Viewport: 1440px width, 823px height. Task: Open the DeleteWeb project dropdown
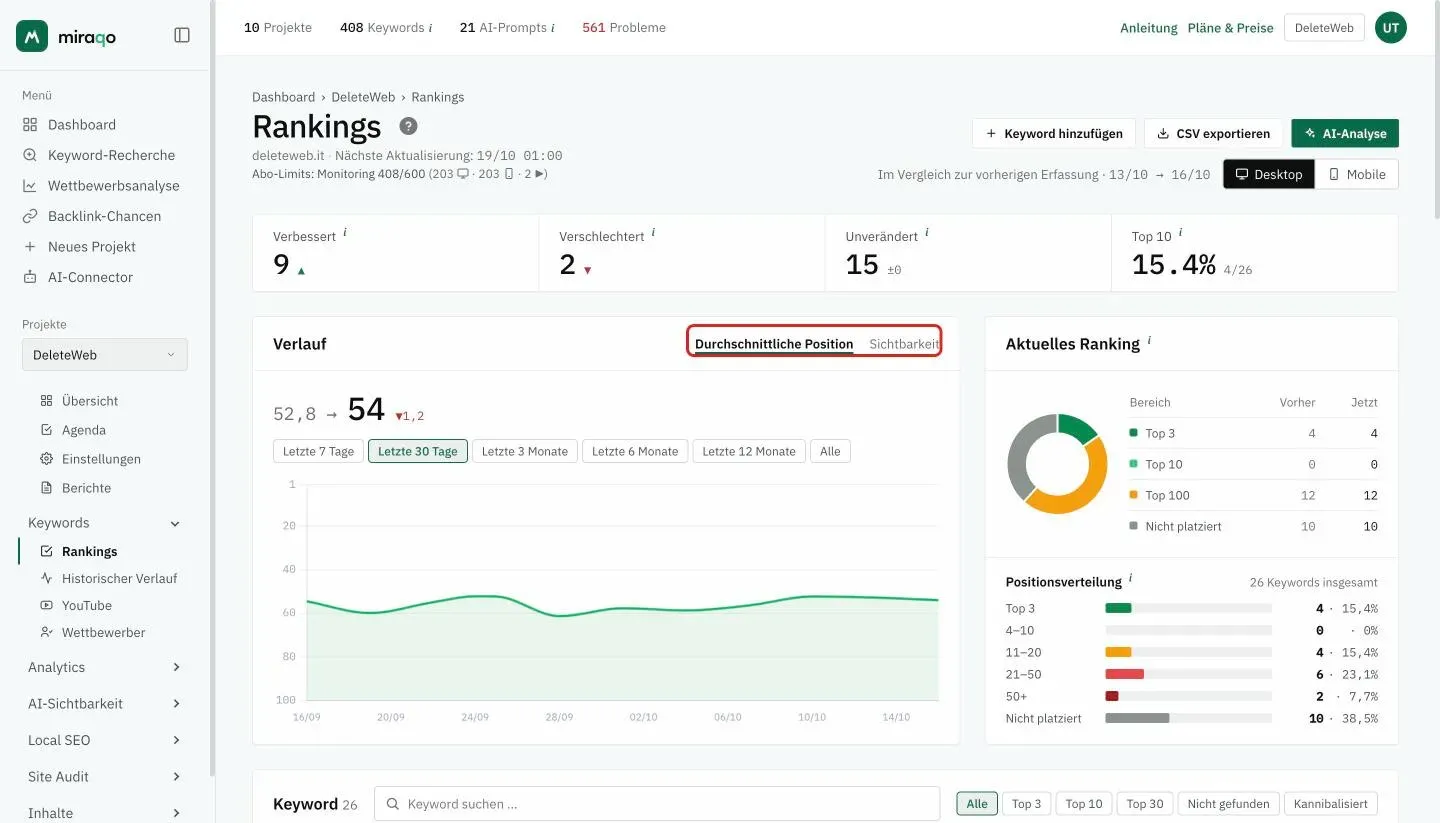point(105,355)
